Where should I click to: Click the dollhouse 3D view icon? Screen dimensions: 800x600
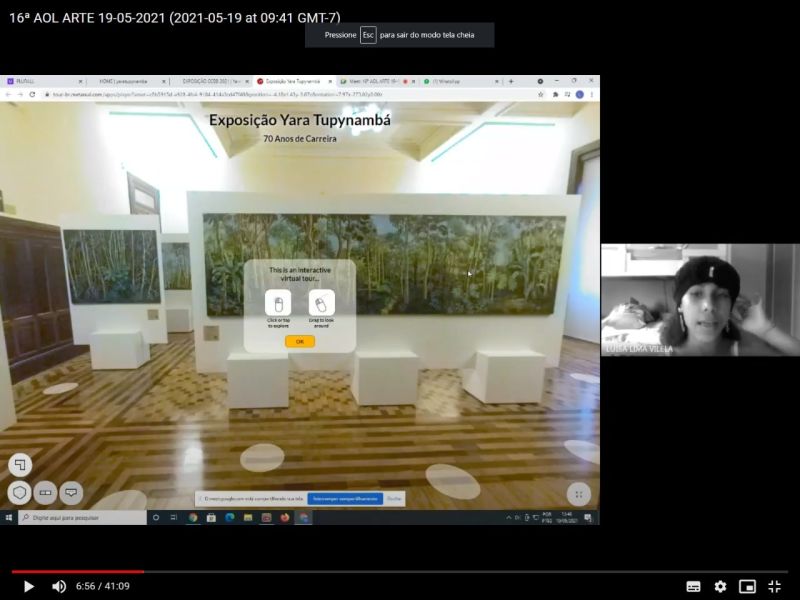(x=19, y=492)
